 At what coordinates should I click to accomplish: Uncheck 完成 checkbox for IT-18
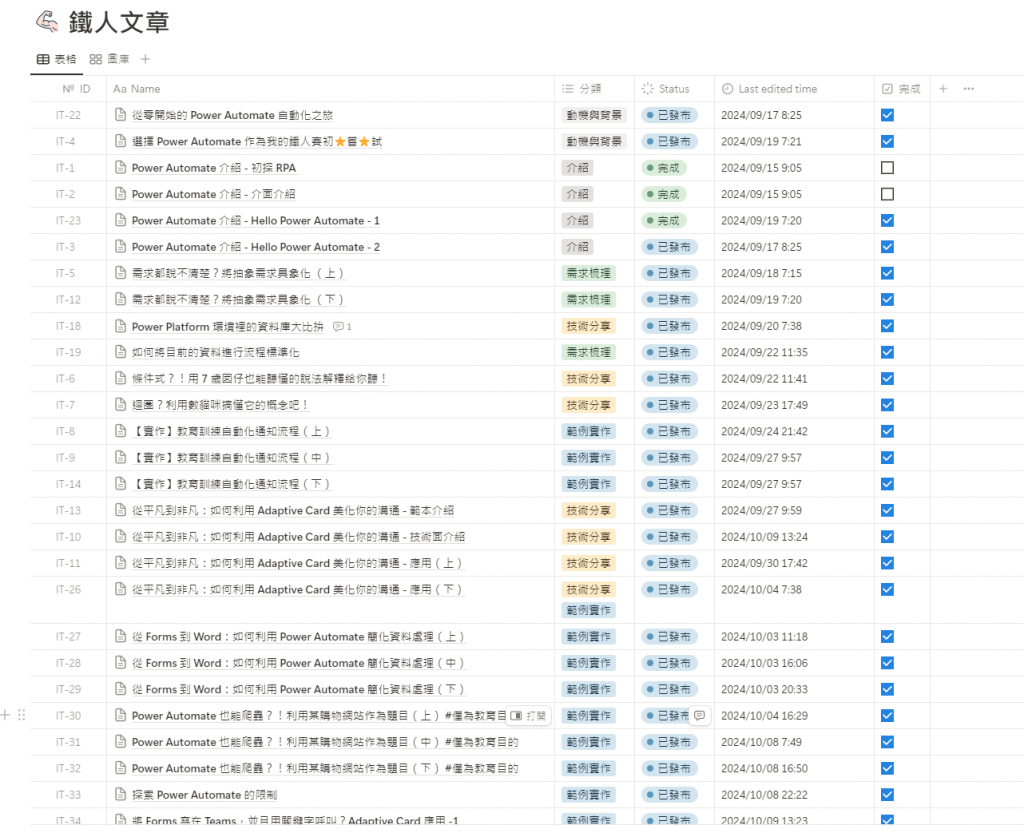pyautogui.click(x=887, y=326)
